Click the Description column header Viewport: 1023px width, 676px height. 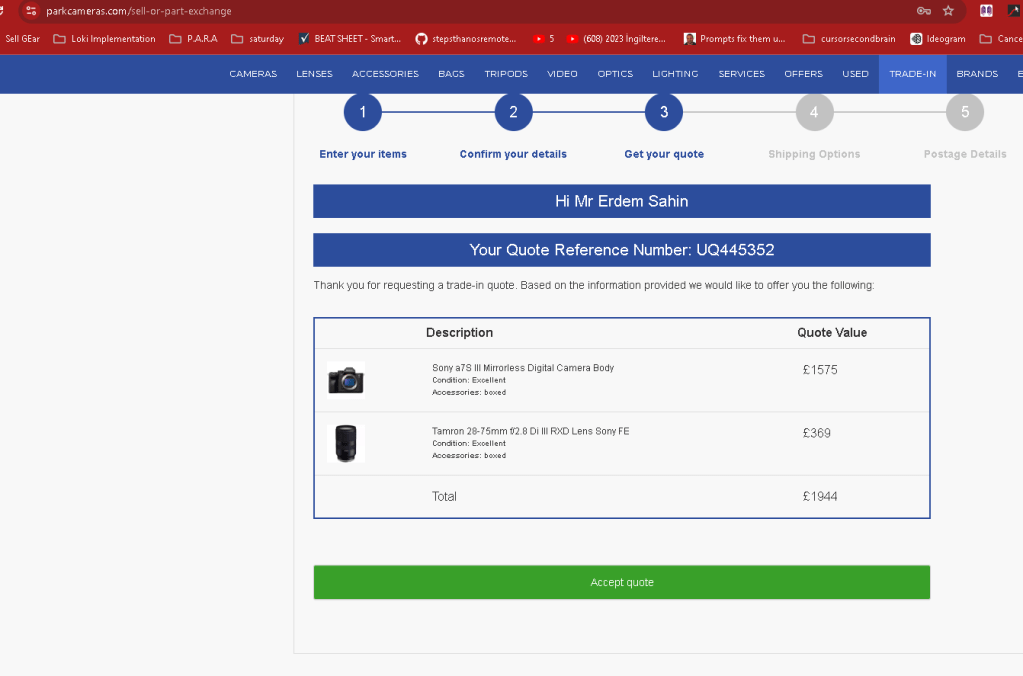point(459,333)
